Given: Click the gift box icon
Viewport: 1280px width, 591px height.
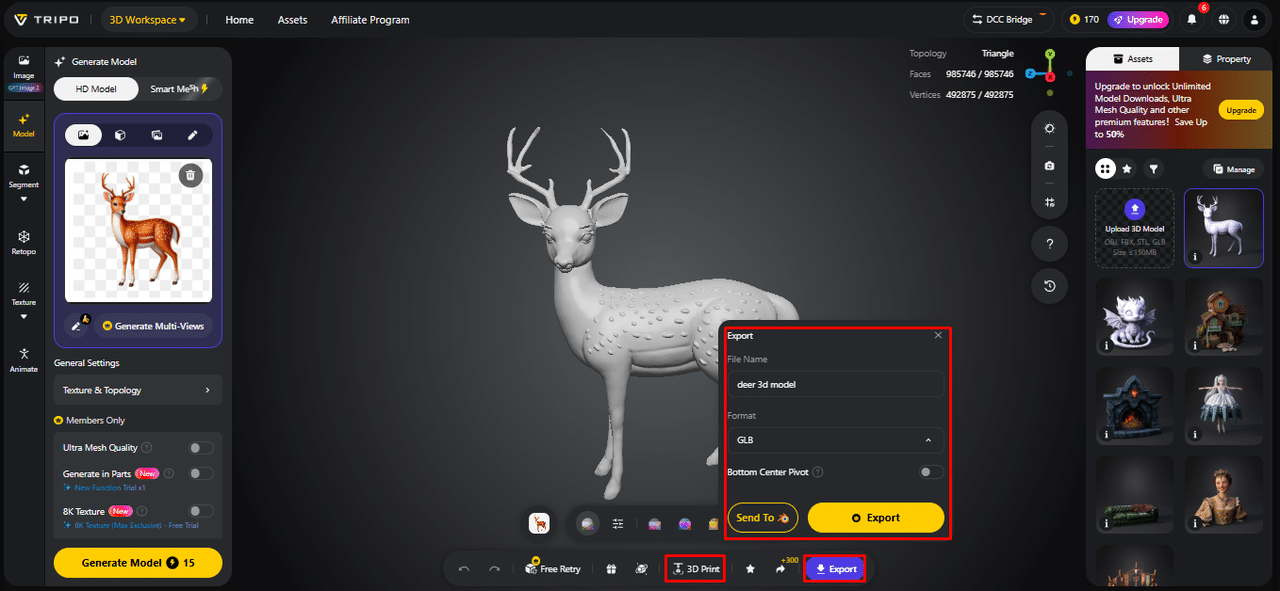Looking at the screenshot, I should click(611, 569).
